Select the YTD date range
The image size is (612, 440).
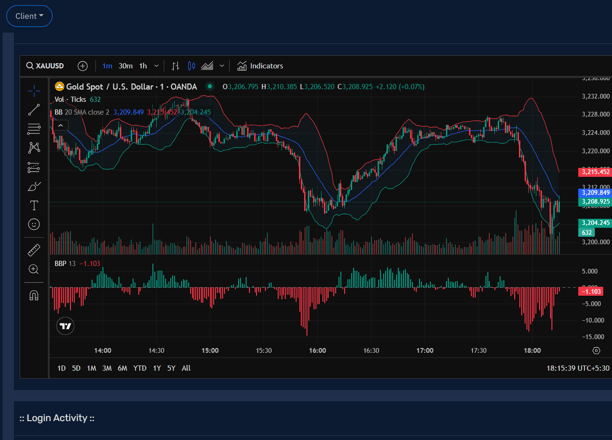pos(140,368)
